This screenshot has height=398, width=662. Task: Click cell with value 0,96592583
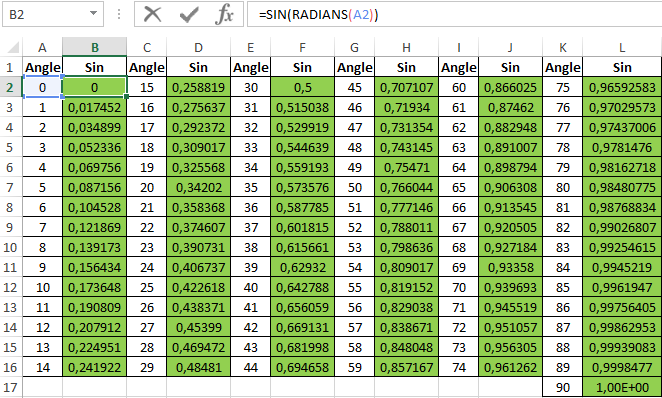coord(622,87)
